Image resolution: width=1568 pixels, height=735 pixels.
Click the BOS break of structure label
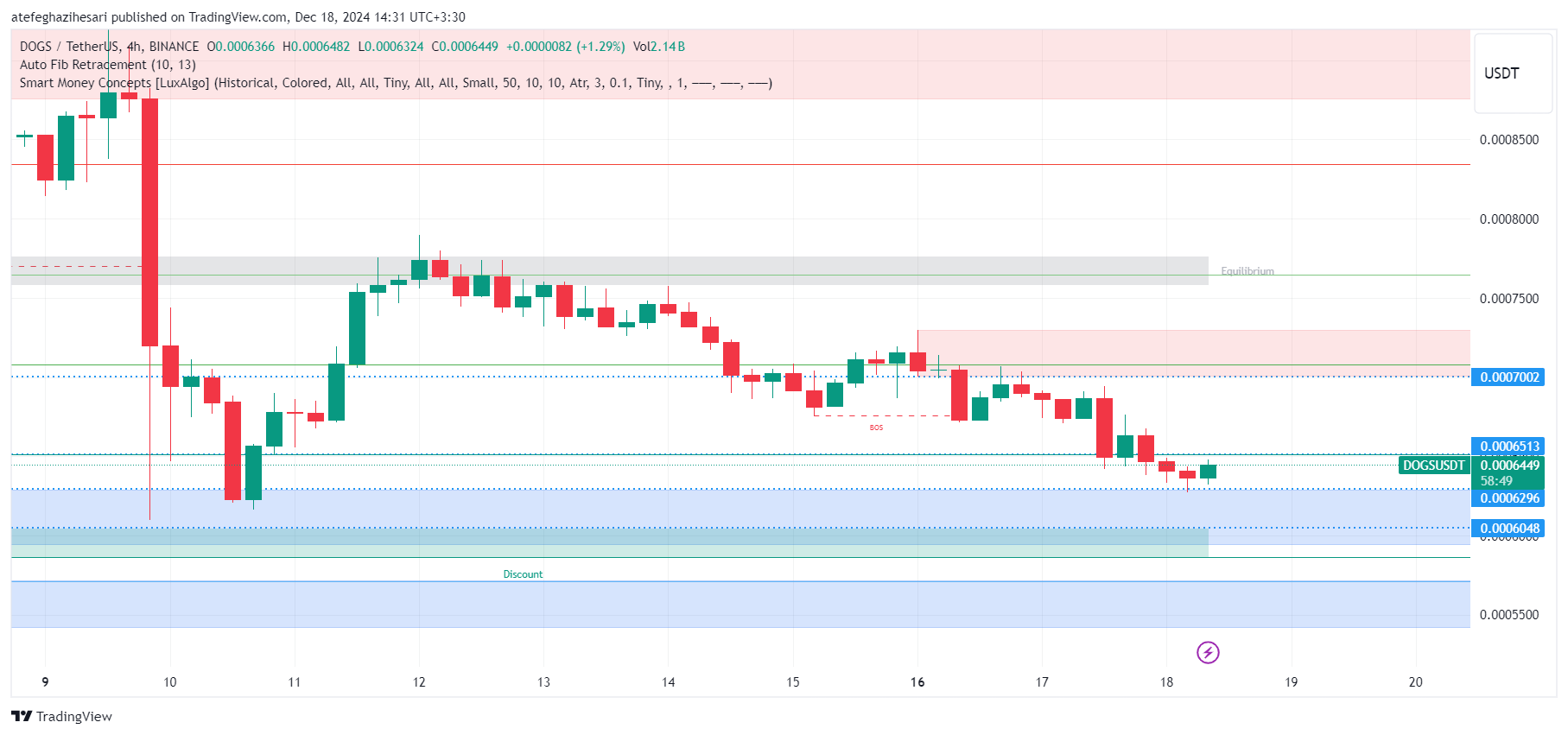click(876, 428)
